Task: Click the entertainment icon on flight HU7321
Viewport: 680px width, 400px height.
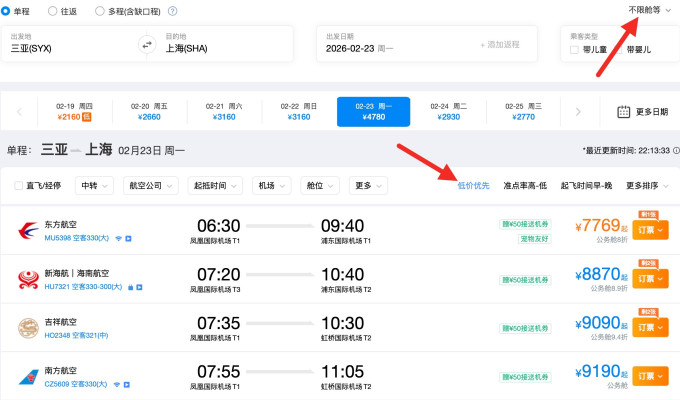Action: point(139,287)
